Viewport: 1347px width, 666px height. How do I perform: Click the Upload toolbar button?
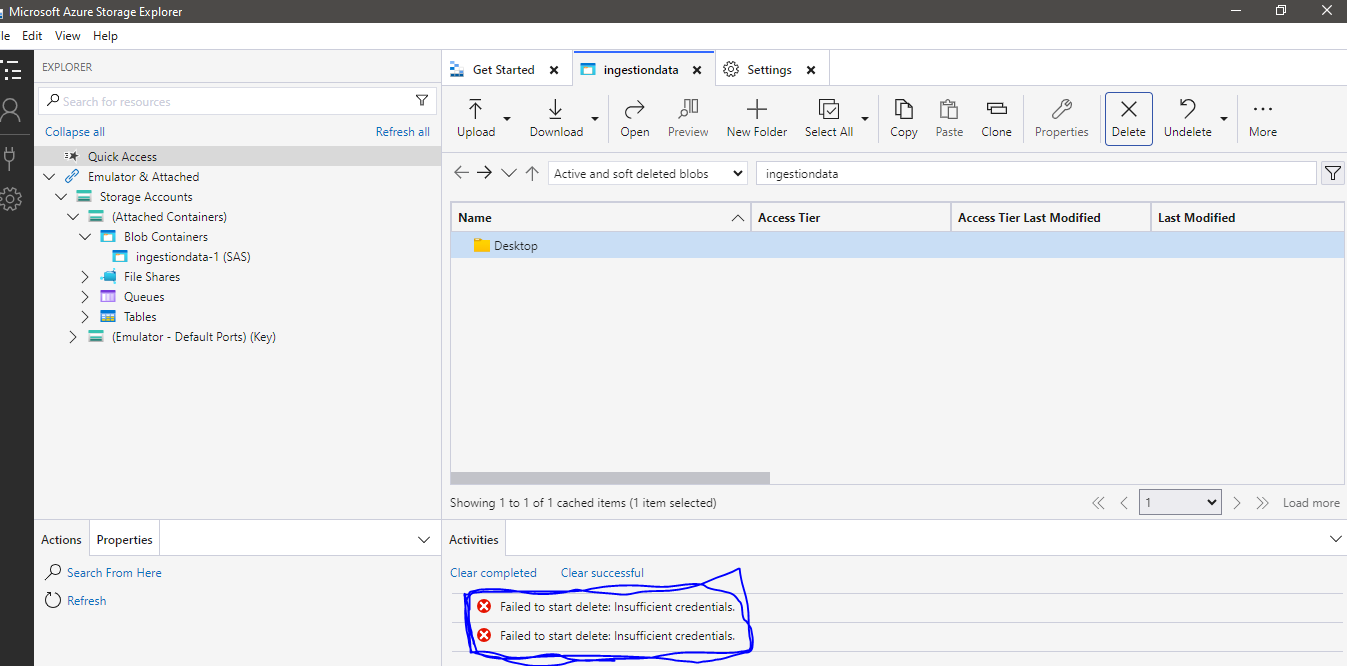476,118
